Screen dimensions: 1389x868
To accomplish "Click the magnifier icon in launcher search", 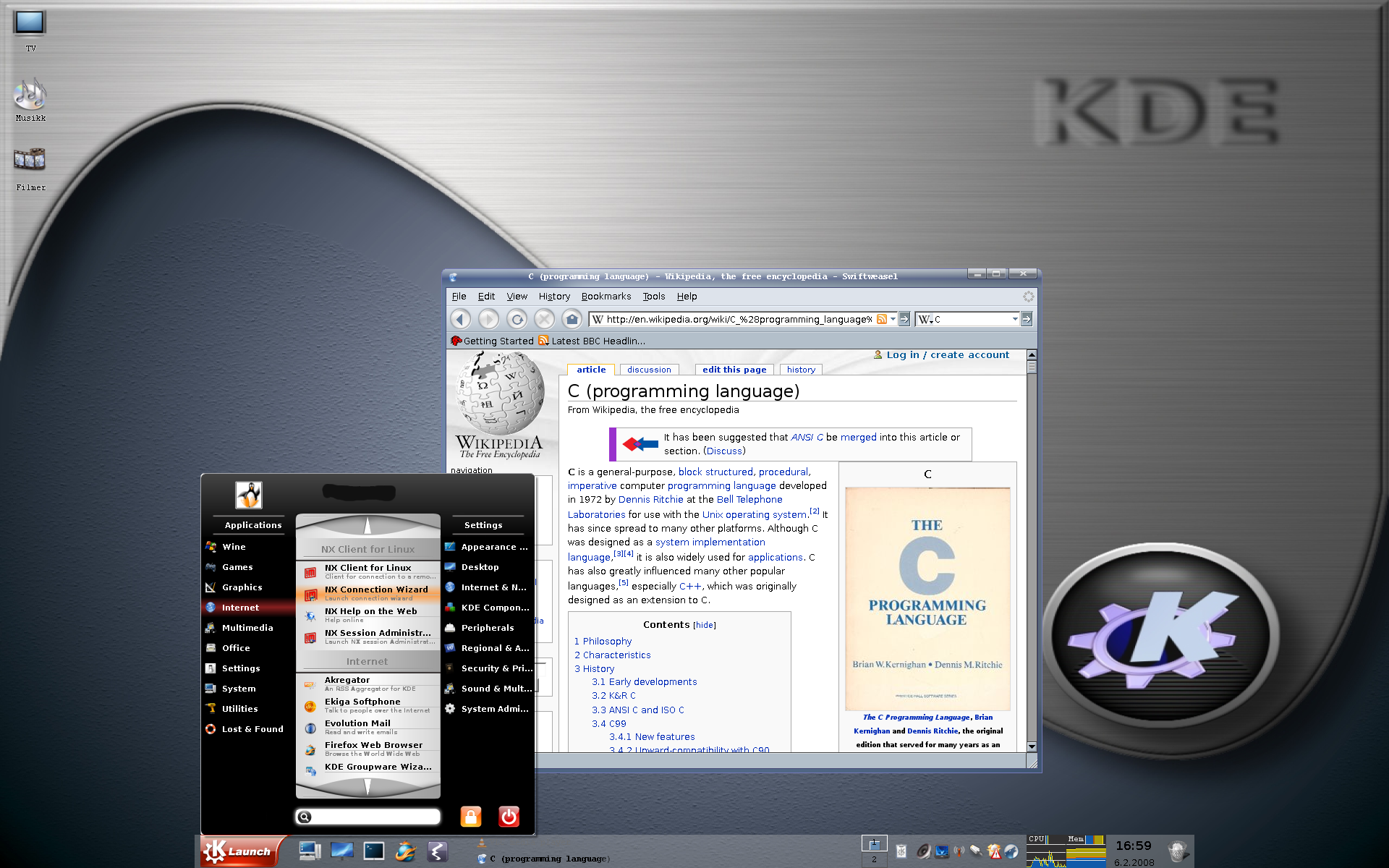I will 305,817.
